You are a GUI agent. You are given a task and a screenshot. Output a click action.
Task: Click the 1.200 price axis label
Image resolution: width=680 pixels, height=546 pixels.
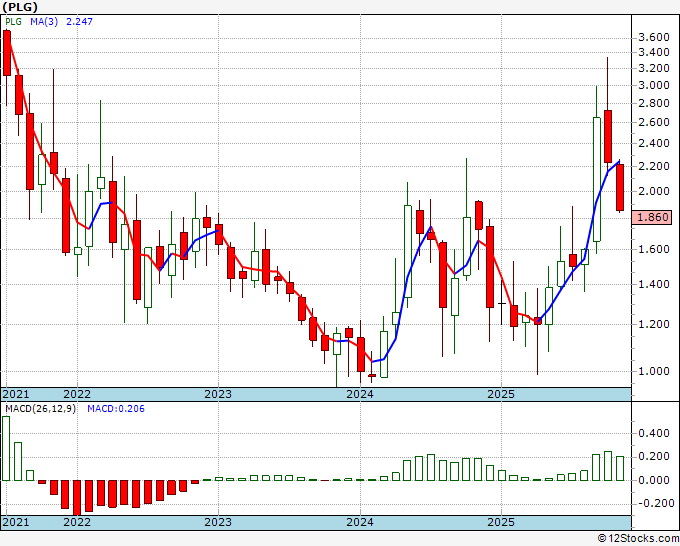point(654,324)
